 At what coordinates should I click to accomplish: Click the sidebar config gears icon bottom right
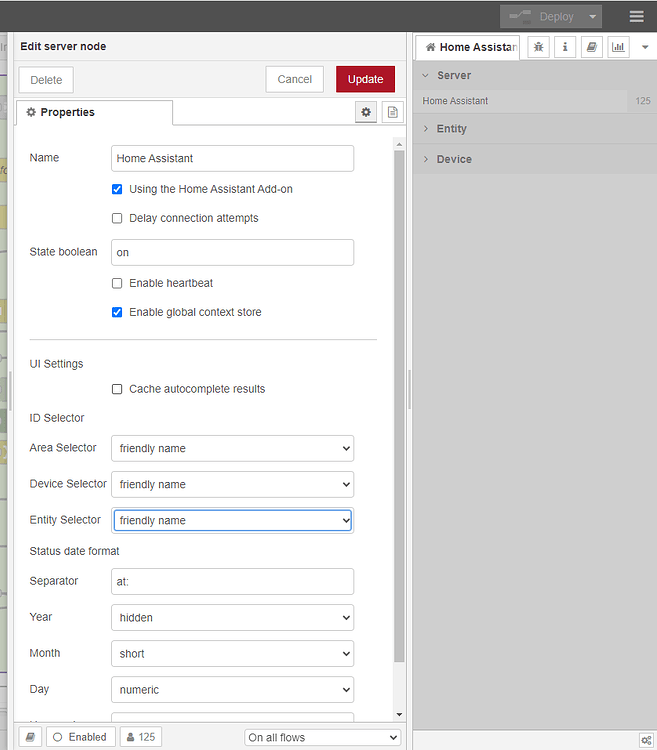click(x=646, y=741)
